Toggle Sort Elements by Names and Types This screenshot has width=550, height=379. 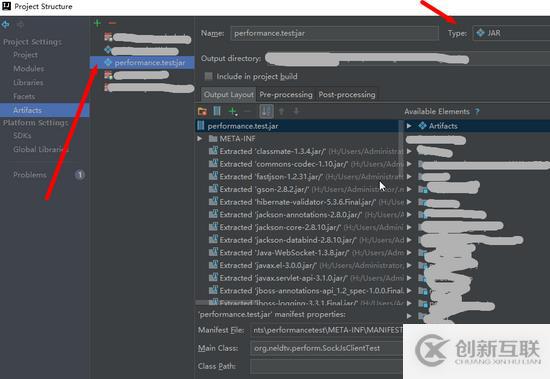pos(266,112)
